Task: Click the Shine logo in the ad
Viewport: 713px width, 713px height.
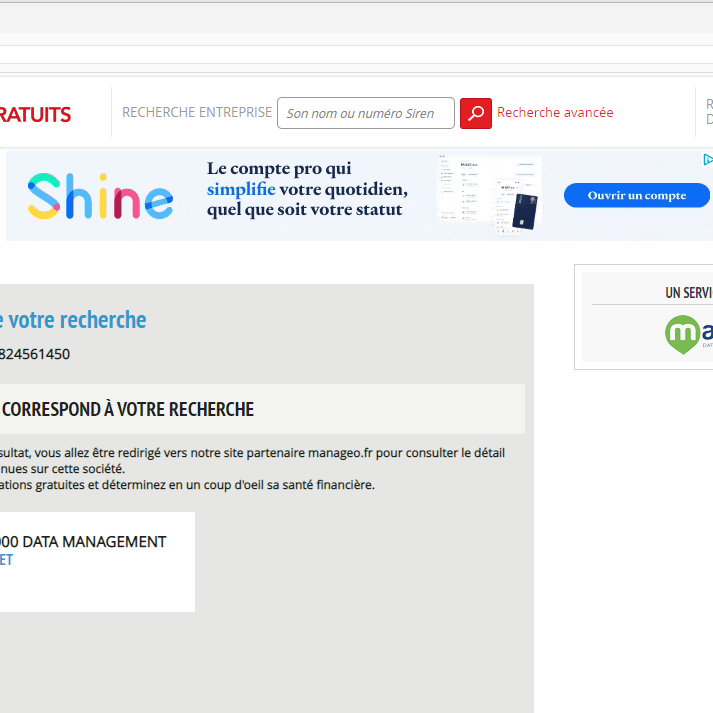Action: click(100, 196)
